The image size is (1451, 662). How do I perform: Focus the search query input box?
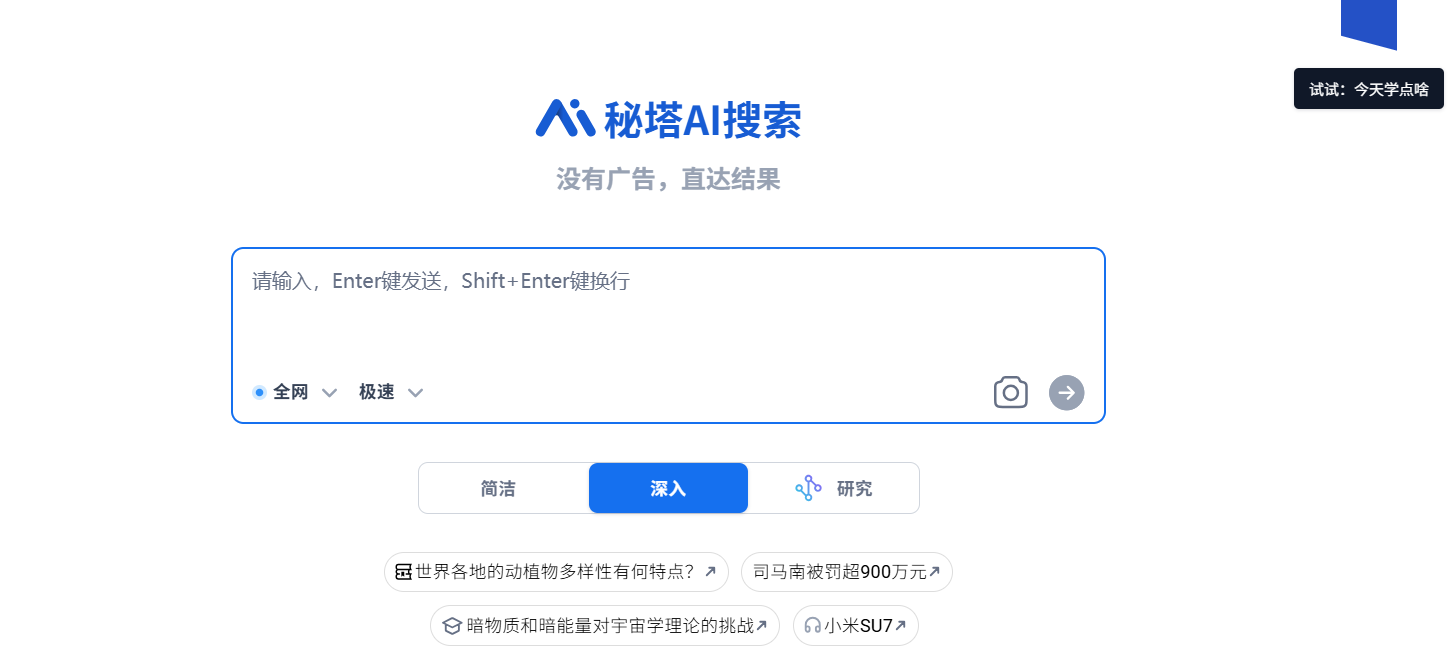668,310
